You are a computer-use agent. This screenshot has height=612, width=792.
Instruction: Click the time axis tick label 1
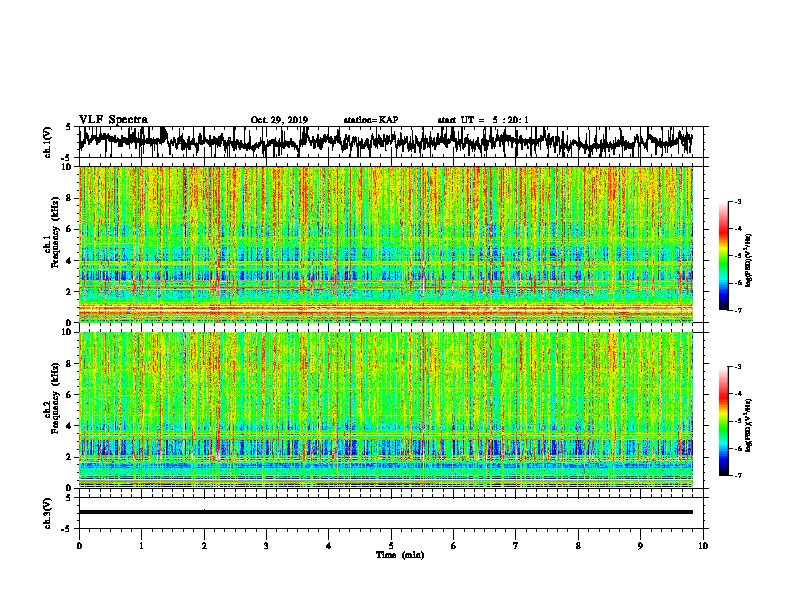pyautogui.click(x=141, y=545)
